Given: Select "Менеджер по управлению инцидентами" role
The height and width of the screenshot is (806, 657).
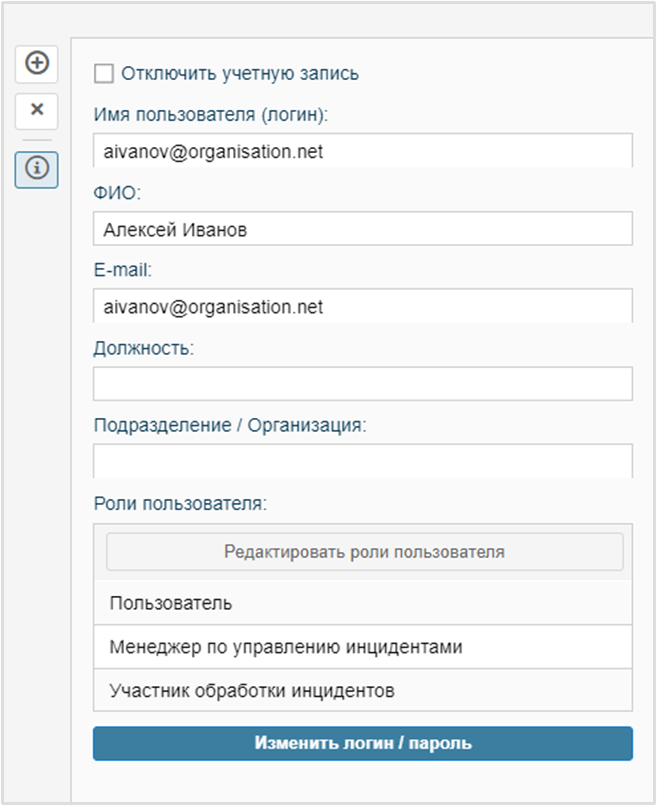Looking at the screenshot, I should point(362,647).
